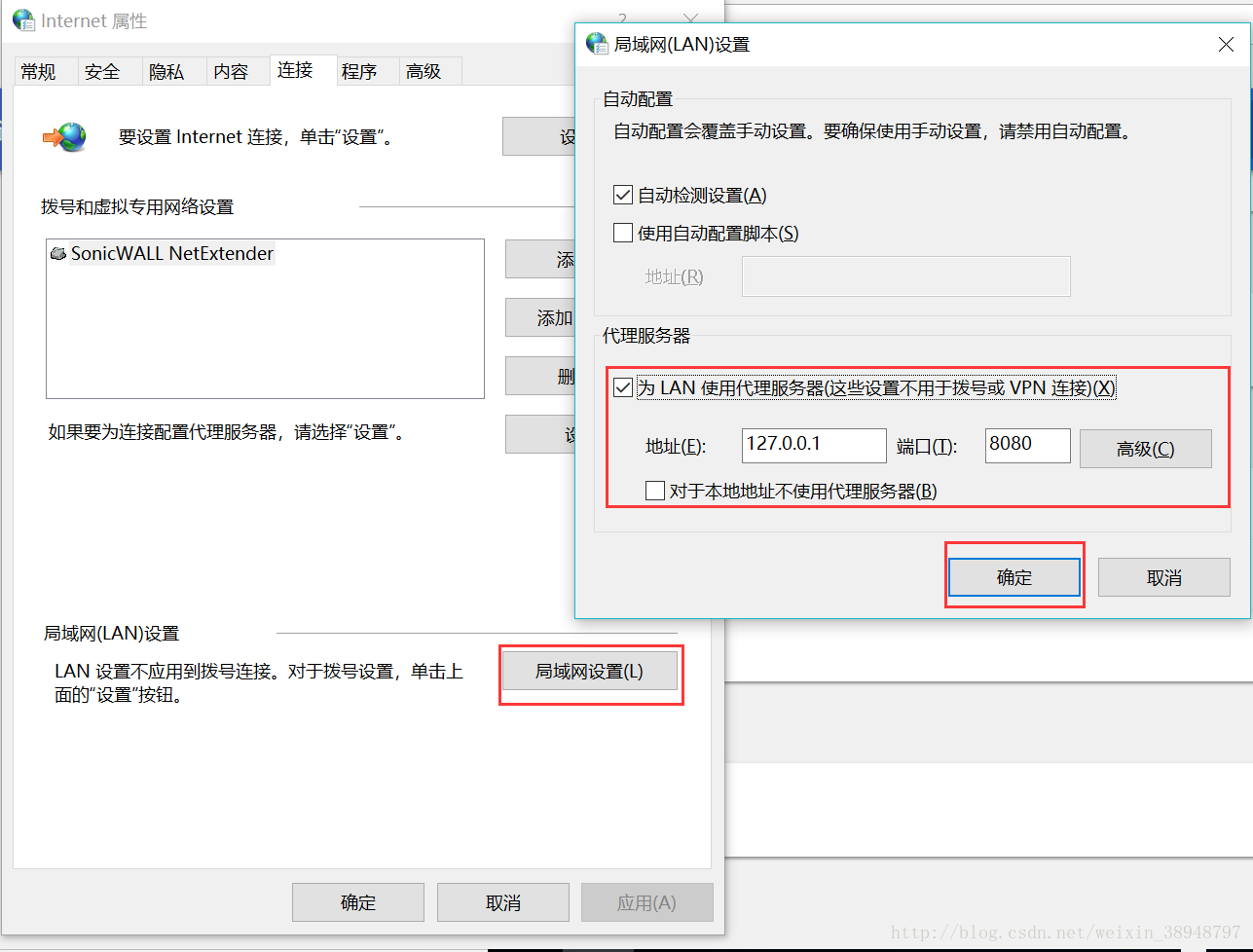The width and height of the screenshot is (1253, 952).
Task: Enable 使用自动配置脚本
Action: click(622, 232)
